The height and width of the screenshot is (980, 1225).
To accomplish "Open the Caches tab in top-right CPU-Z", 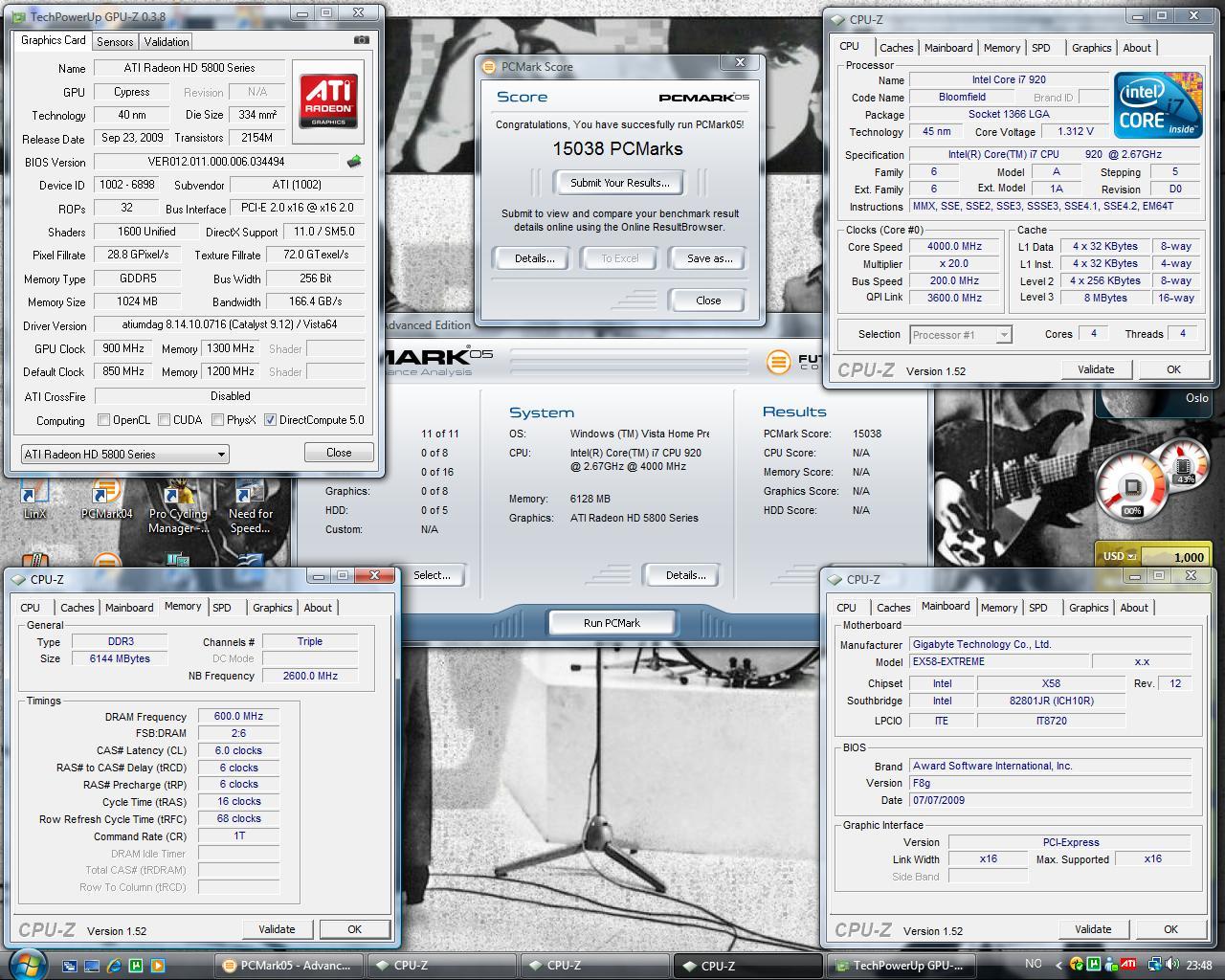I will click(x=897, y=48).
